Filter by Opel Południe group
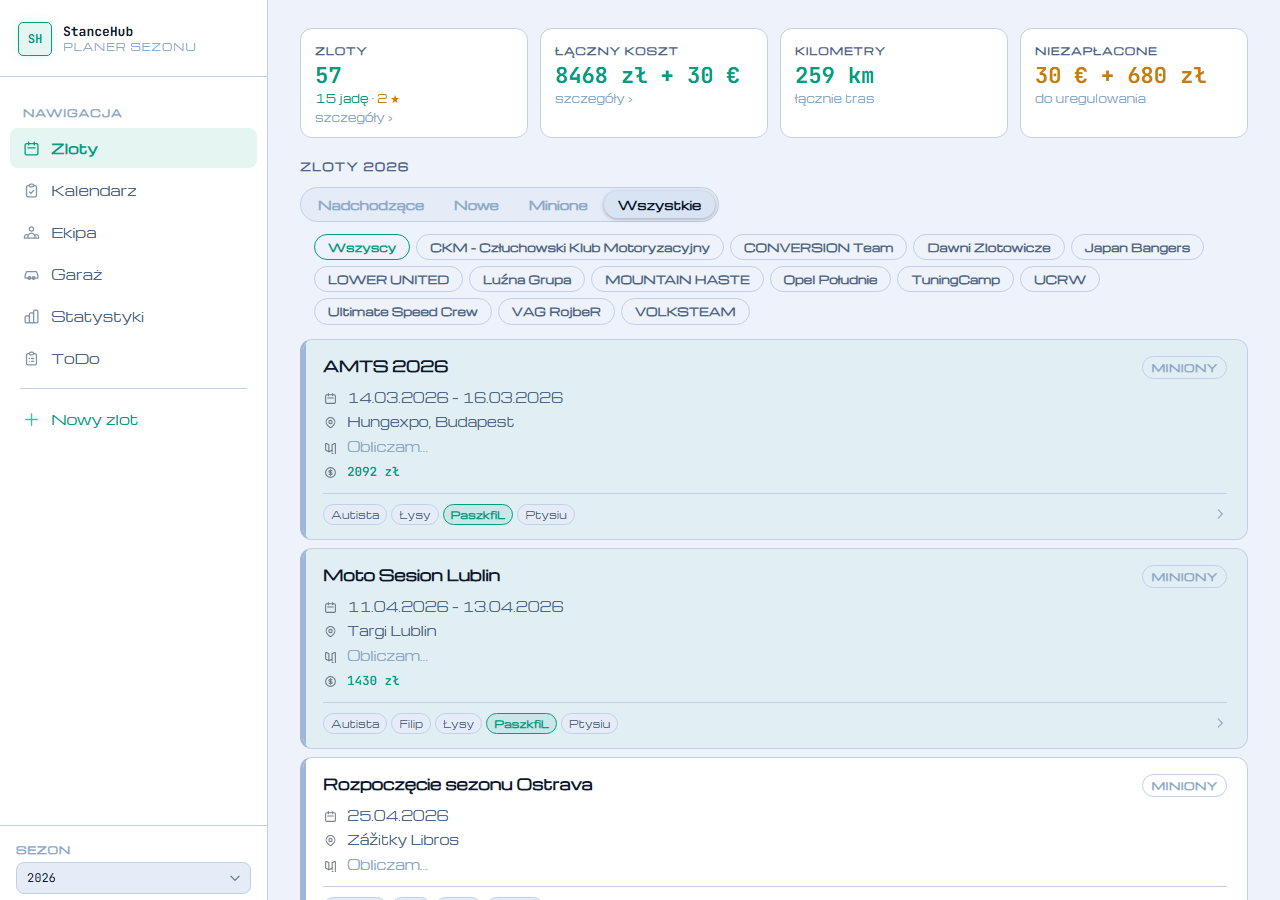Image resolution: width=1280 pixels, height=900 pixels. coord(831,279)
